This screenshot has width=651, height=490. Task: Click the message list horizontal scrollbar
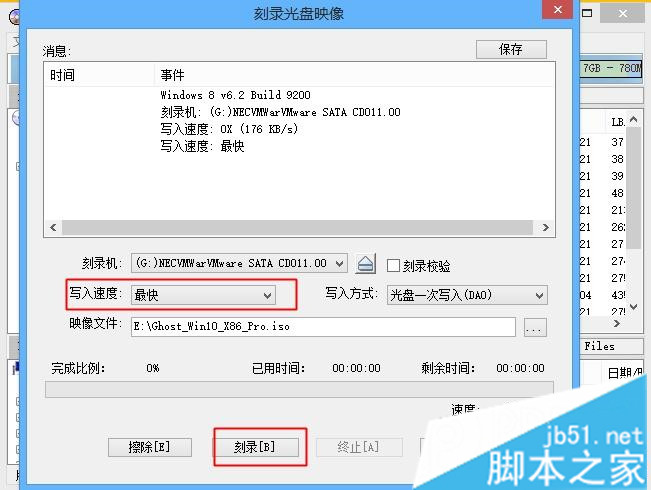[297, 228]
